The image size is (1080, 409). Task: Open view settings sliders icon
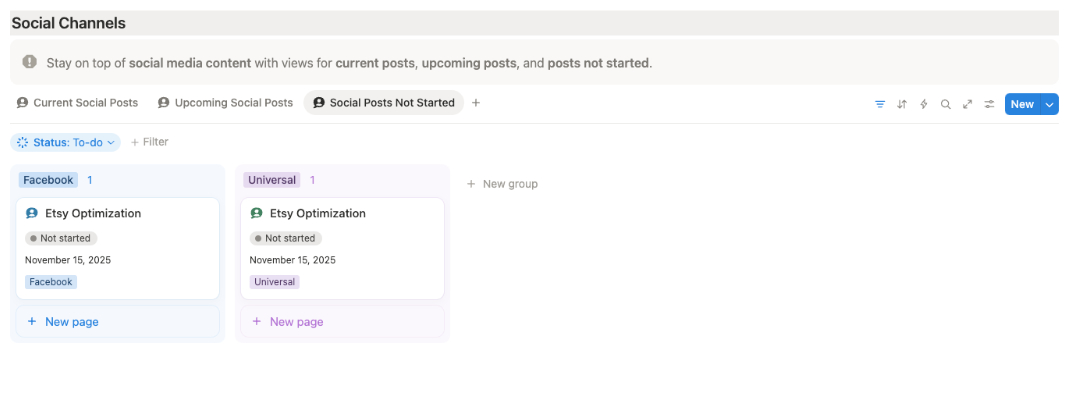coord(990,104)
